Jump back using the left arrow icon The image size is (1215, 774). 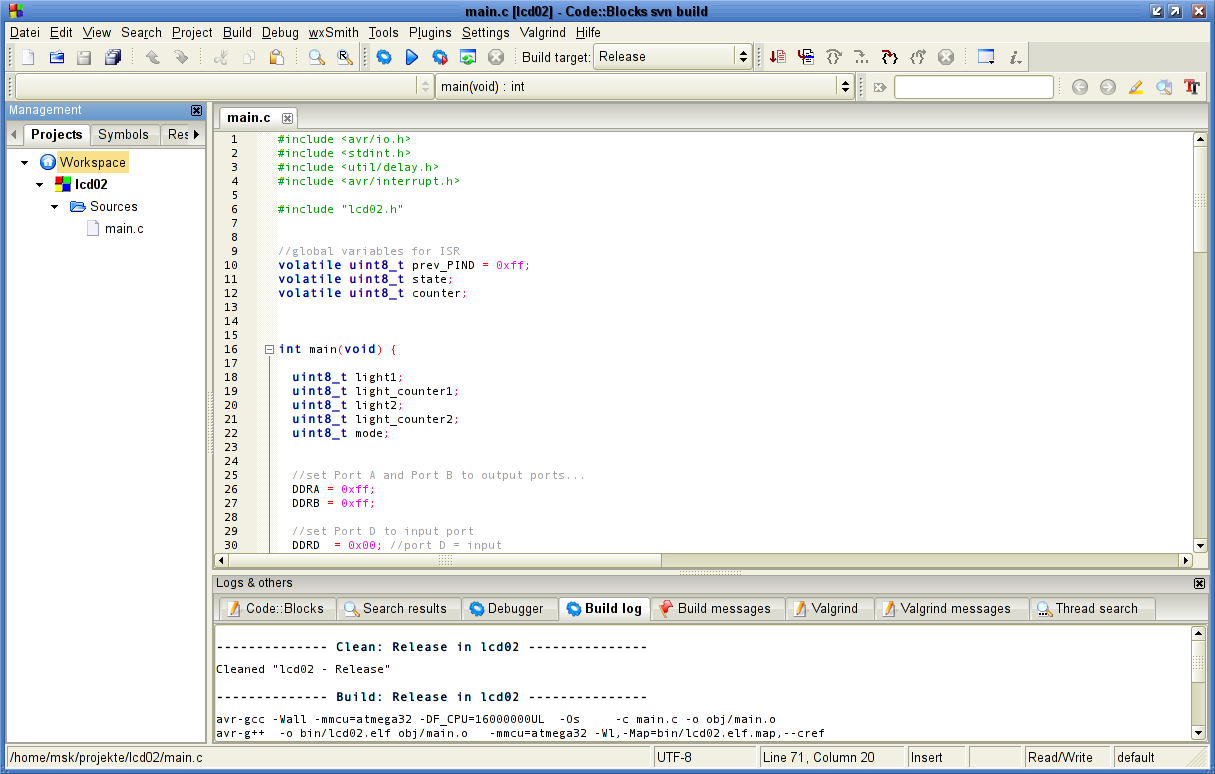[1080, 87]
